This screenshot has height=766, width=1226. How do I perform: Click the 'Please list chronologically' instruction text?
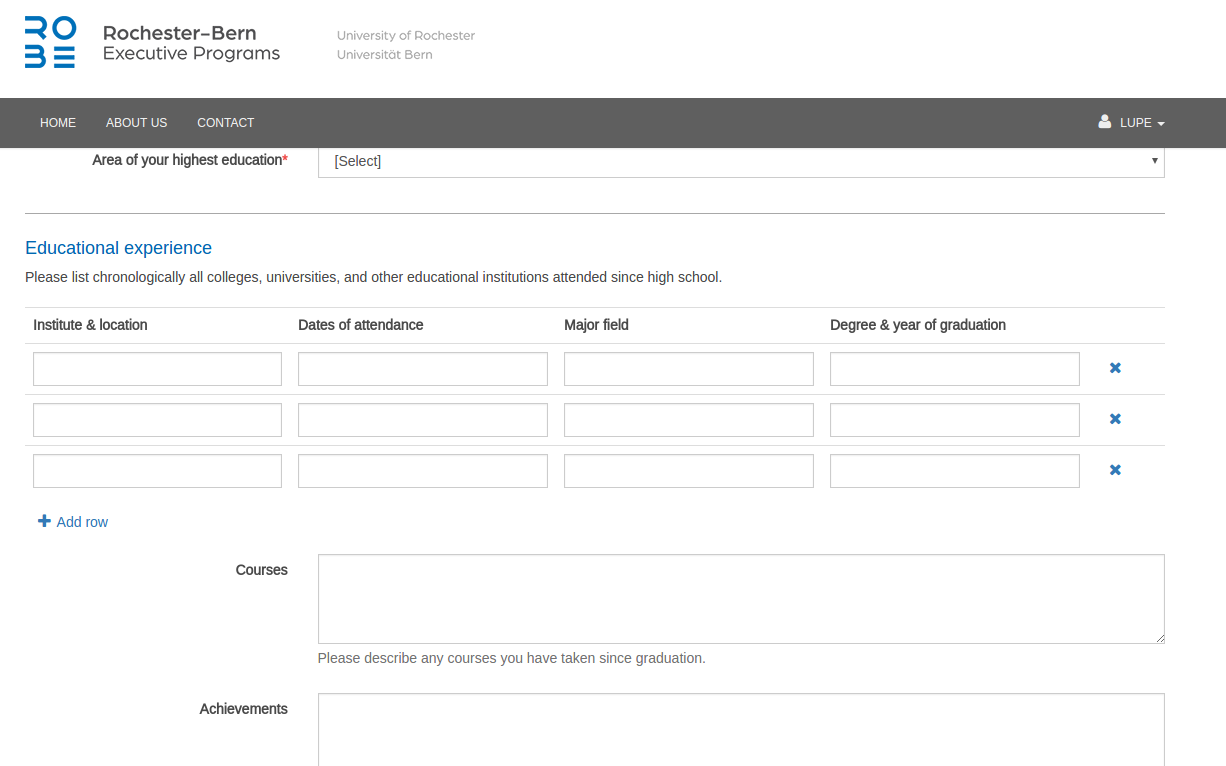pos(374,277)
